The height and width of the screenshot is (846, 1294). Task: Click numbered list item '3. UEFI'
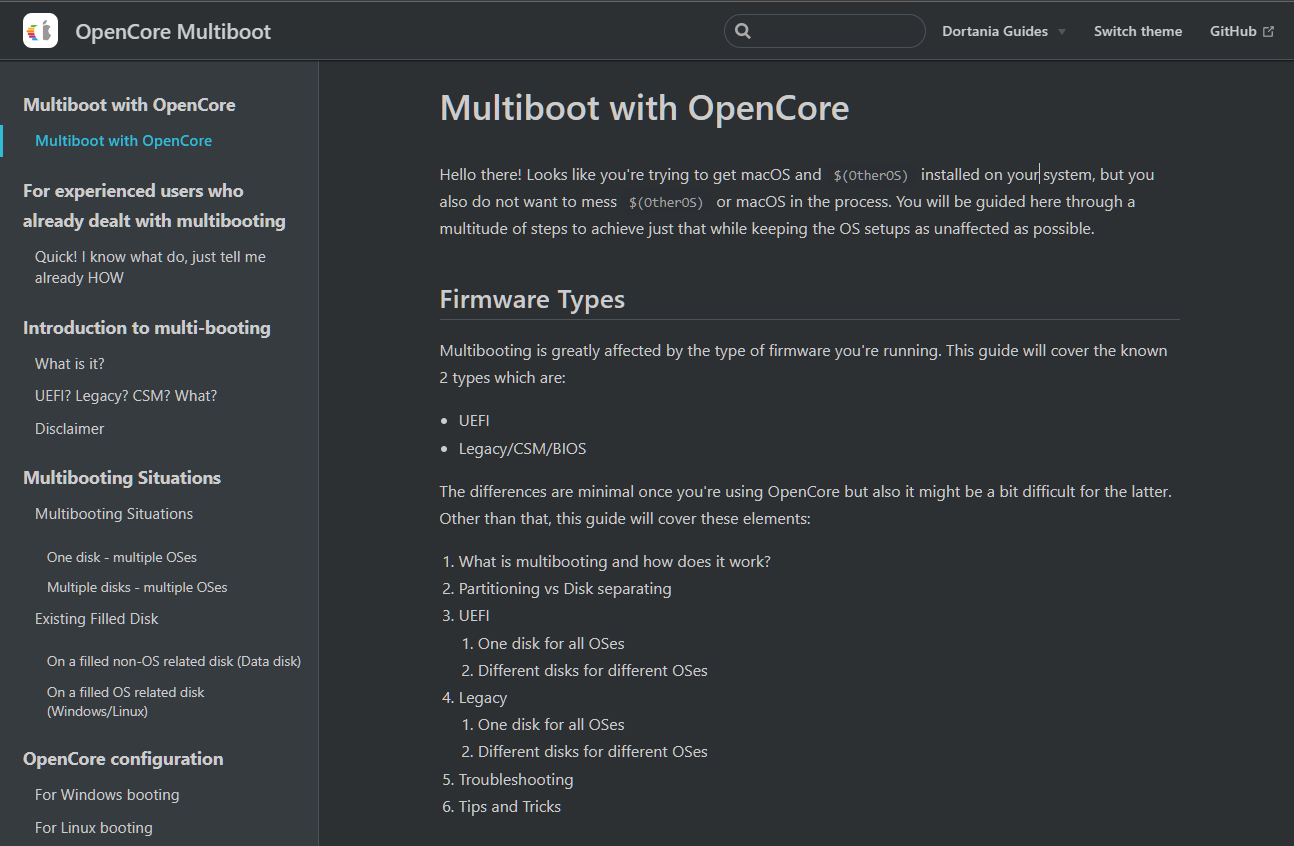[474, 616]
